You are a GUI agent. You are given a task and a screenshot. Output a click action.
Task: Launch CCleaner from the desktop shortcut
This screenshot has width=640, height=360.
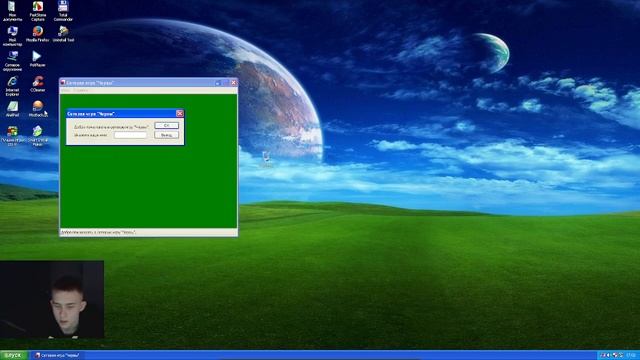point(38,84)
